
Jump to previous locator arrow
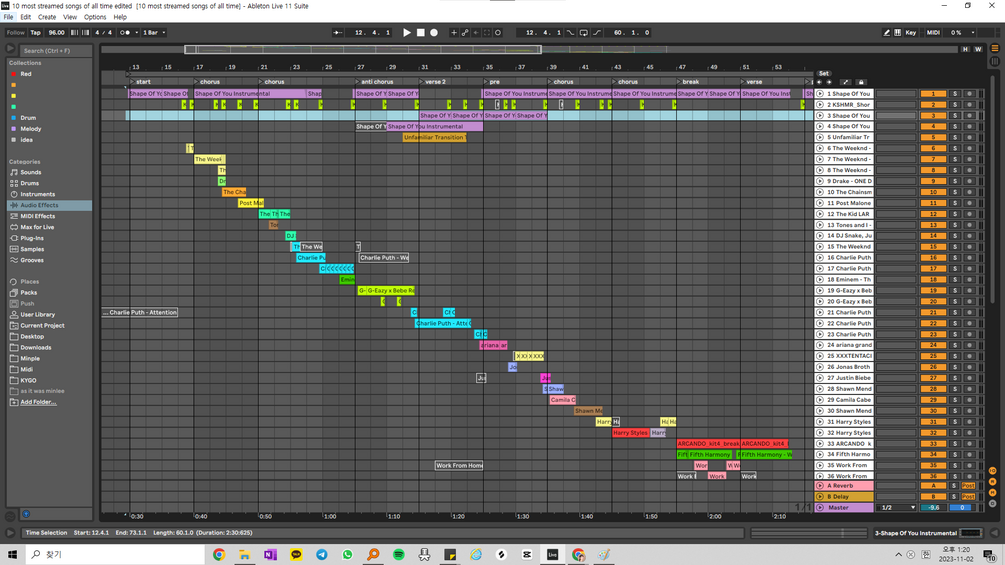(819, 82)
